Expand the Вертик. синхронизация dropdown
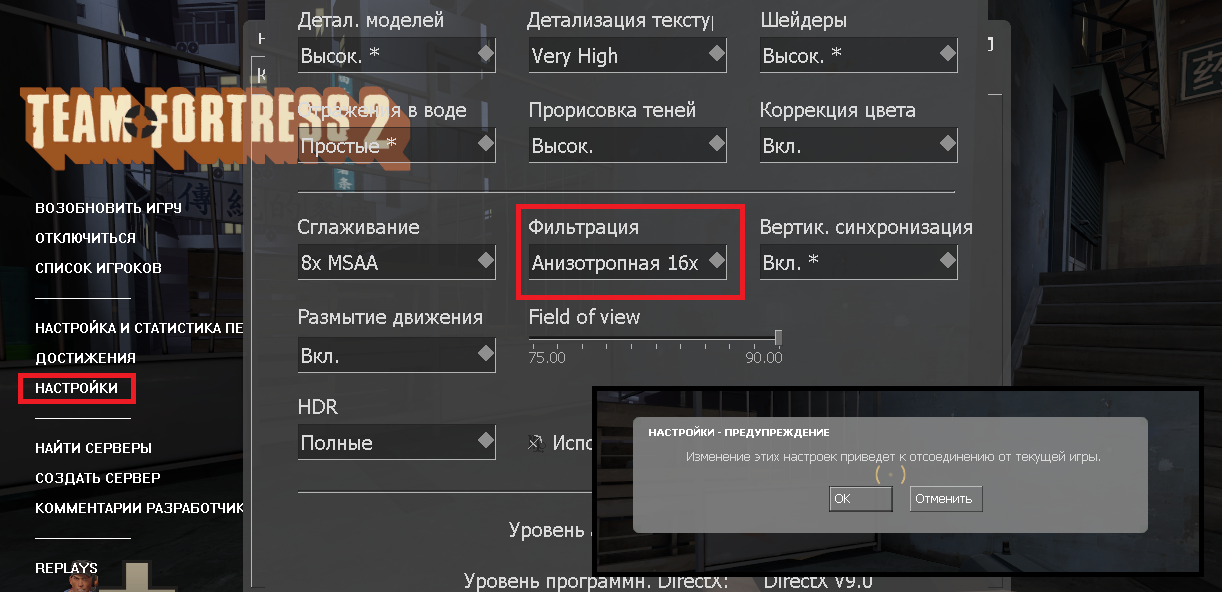This screenshot has height=592, width=1222. click(x=859, y=262)
